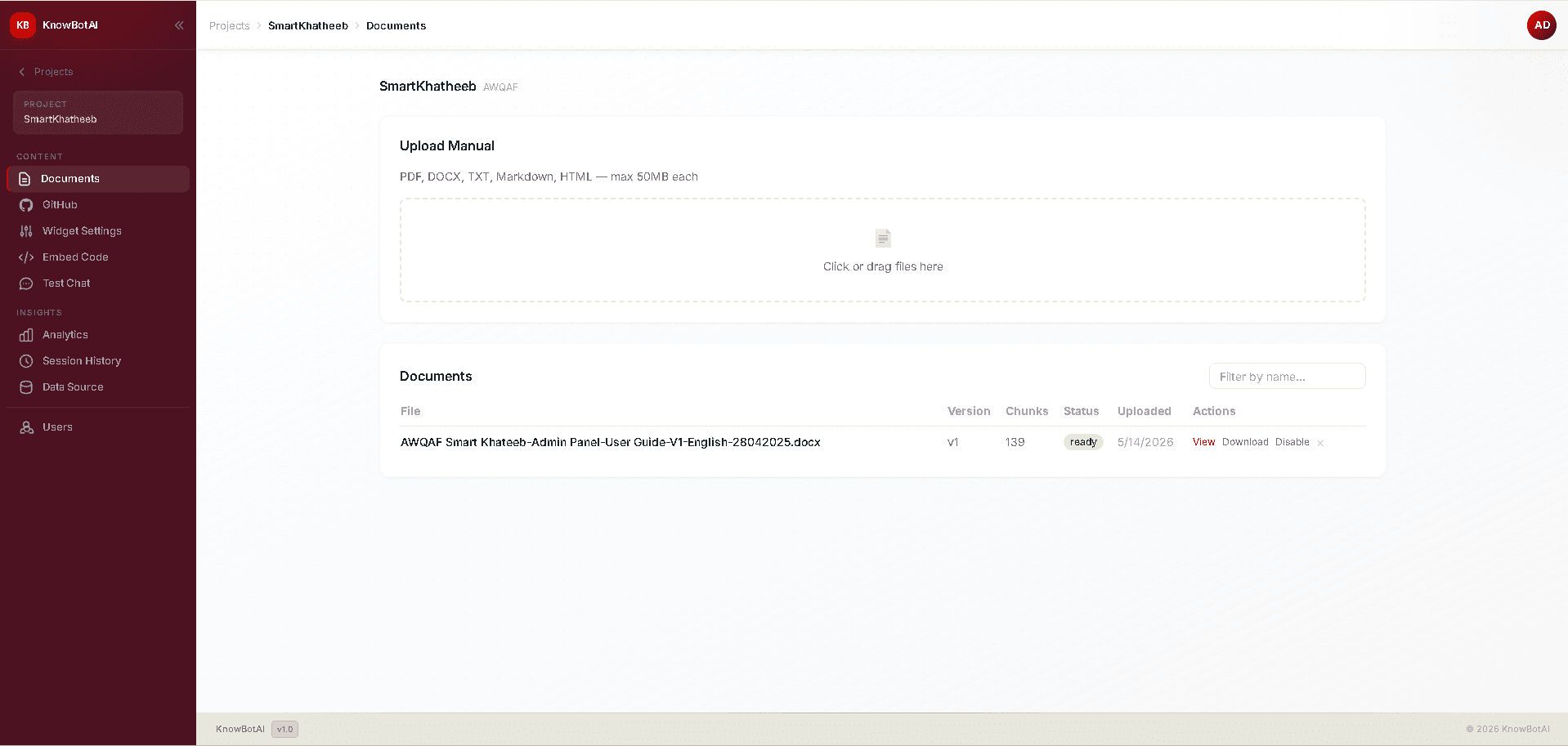Open Widget Settings menu label
1568x746 pixels.
pyautogui.click(x=82, y=231)
